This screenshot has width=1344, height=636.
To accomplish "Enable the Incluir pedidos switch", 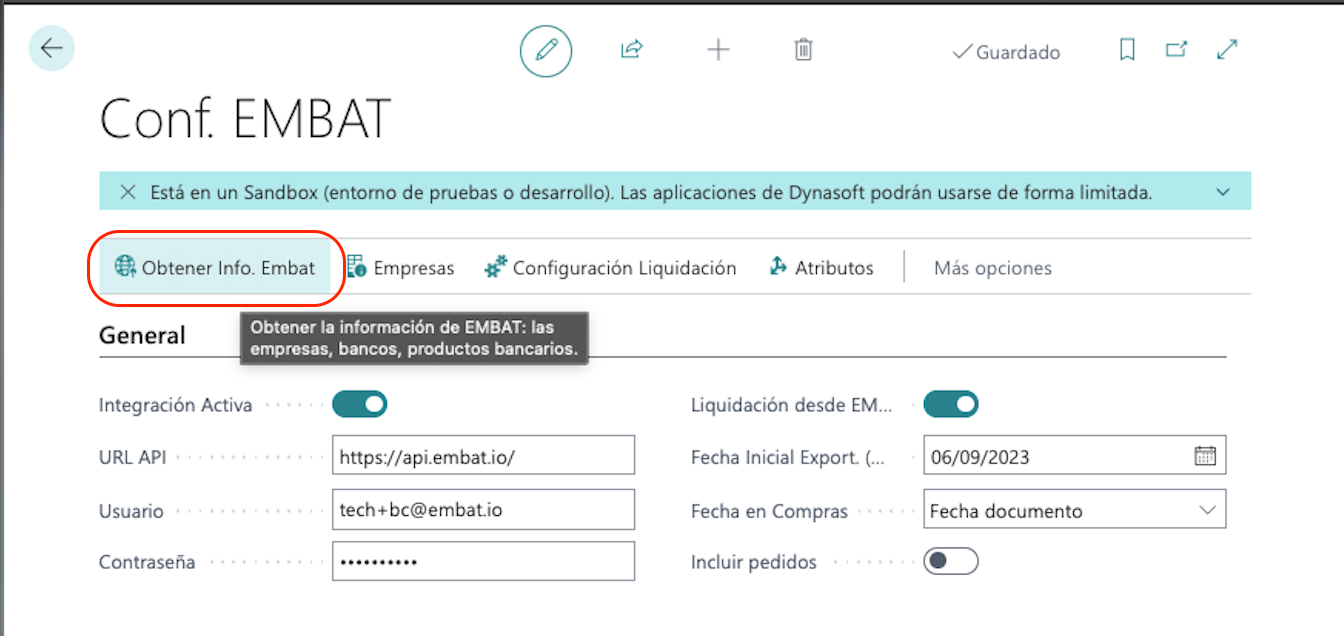I will pyautogui.click(x=951, y=561).
